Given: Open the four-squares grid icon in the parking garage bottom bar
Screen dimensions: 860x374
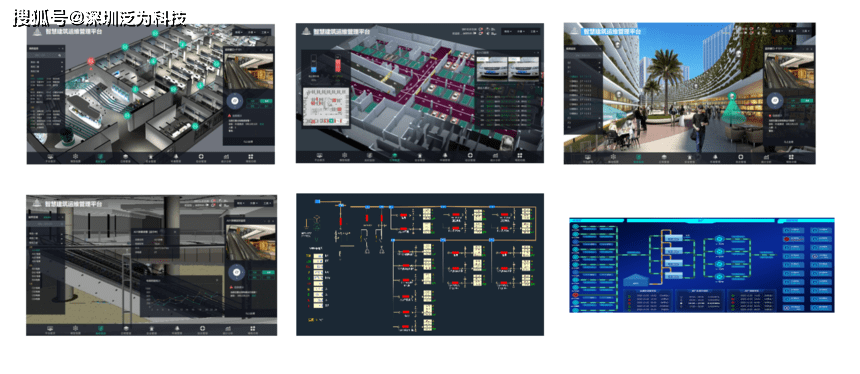Looking at the screenshot, I should pyautogui.click(x=519, y=156).
